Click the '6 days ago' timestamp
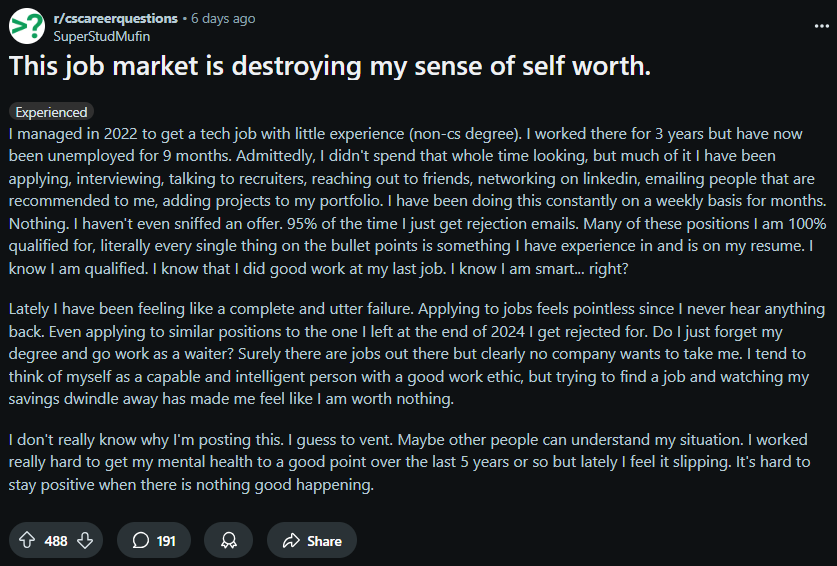 pyautogui.click(x=223, y=18)
